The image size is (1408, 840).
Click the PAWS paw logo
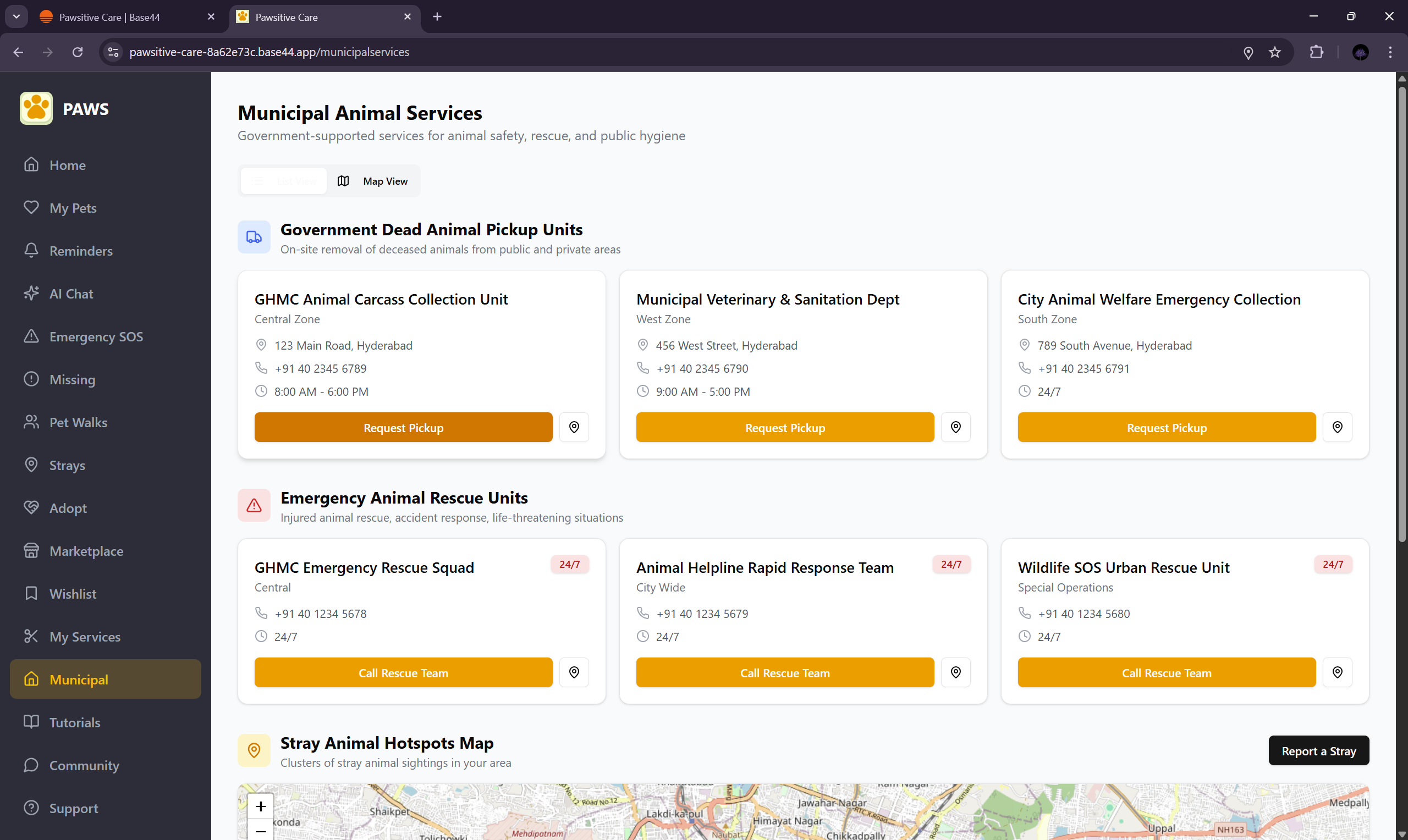pos(36,108)
